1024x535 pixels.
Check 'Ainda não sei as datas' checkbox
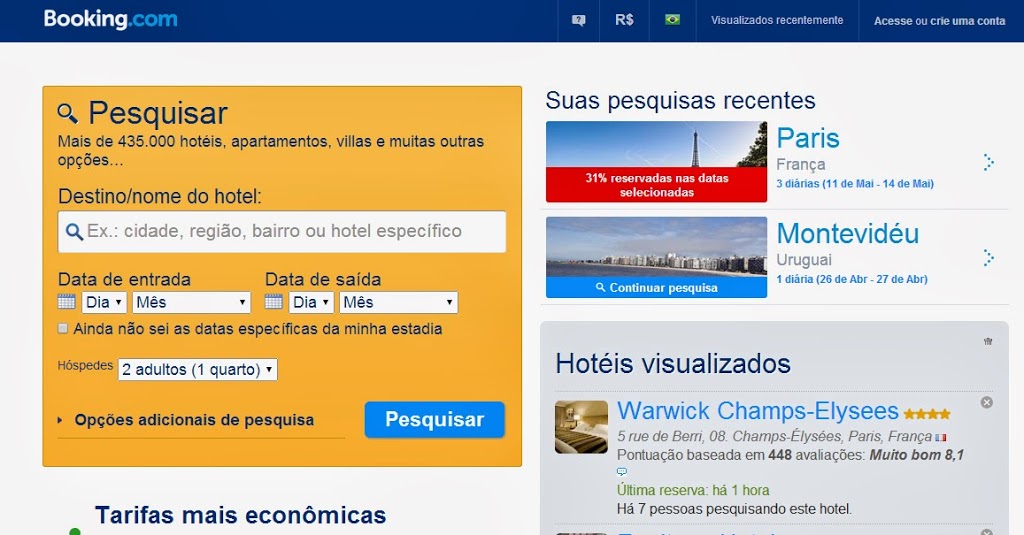point(64,329)
